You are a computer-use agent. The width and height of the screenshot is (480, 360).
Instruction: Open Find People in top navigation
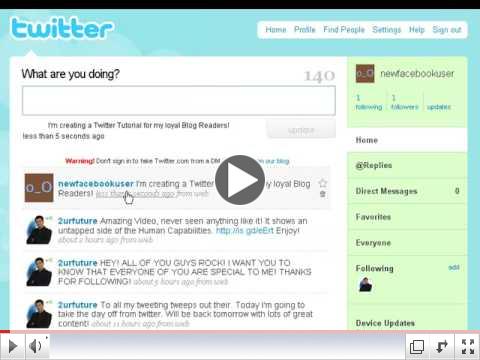pos(344,30)
